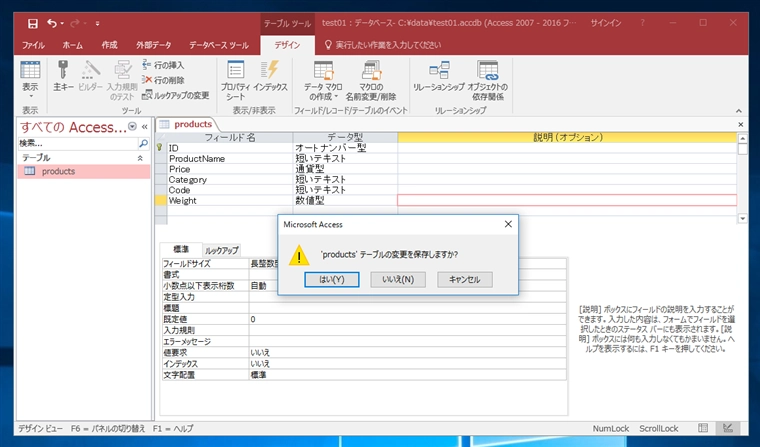Click the 文字配置 text align value
The height and width of the screenshot is (447, 760).
407,375
